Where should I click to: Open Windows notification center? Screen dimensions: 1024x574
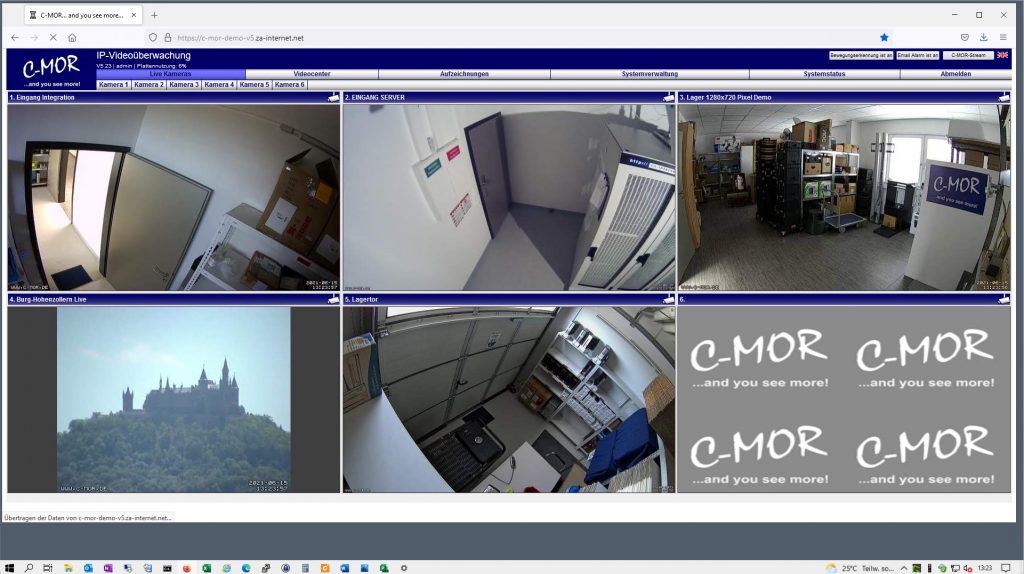(x=1006, y=568)
